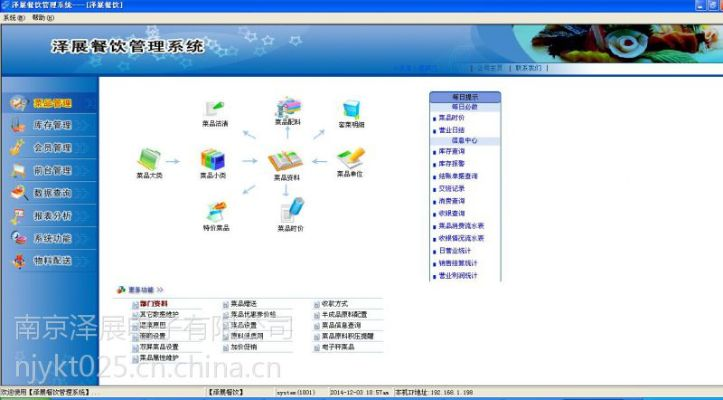Image resolution: width=723 pixels, height=400 pixels.
Task: Open 日营业统计 in the 信息中心 list
Action: pos(455,251)
